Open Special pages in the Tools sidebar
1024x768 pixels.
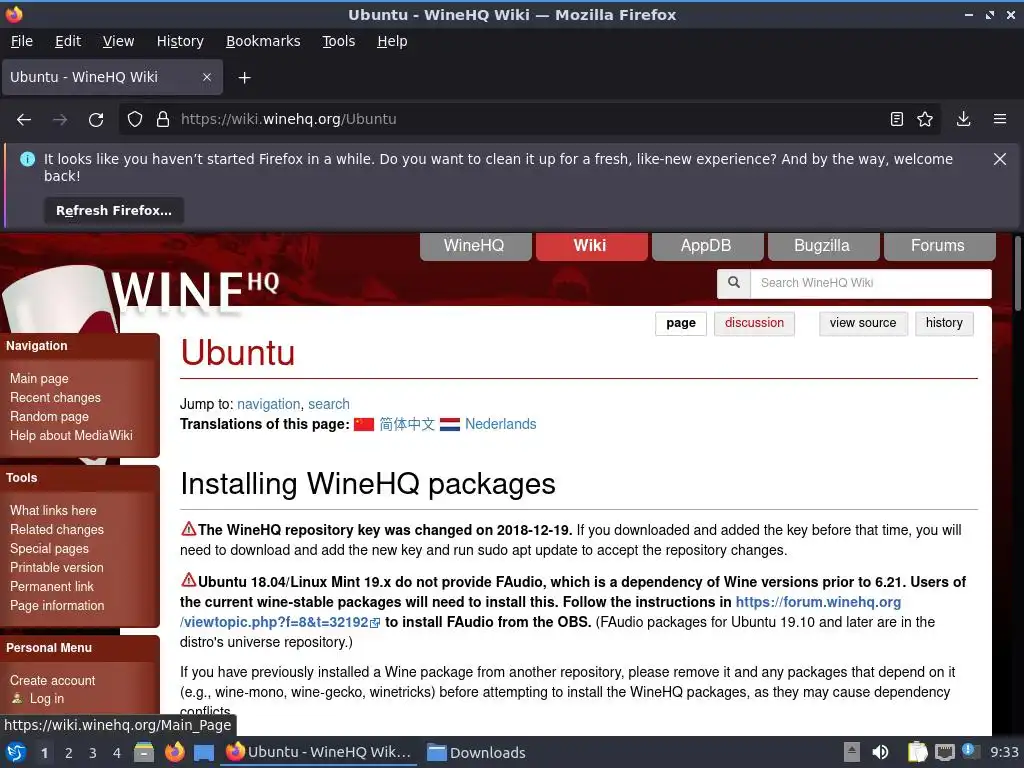pyautogui.click(x=49, y=549)
